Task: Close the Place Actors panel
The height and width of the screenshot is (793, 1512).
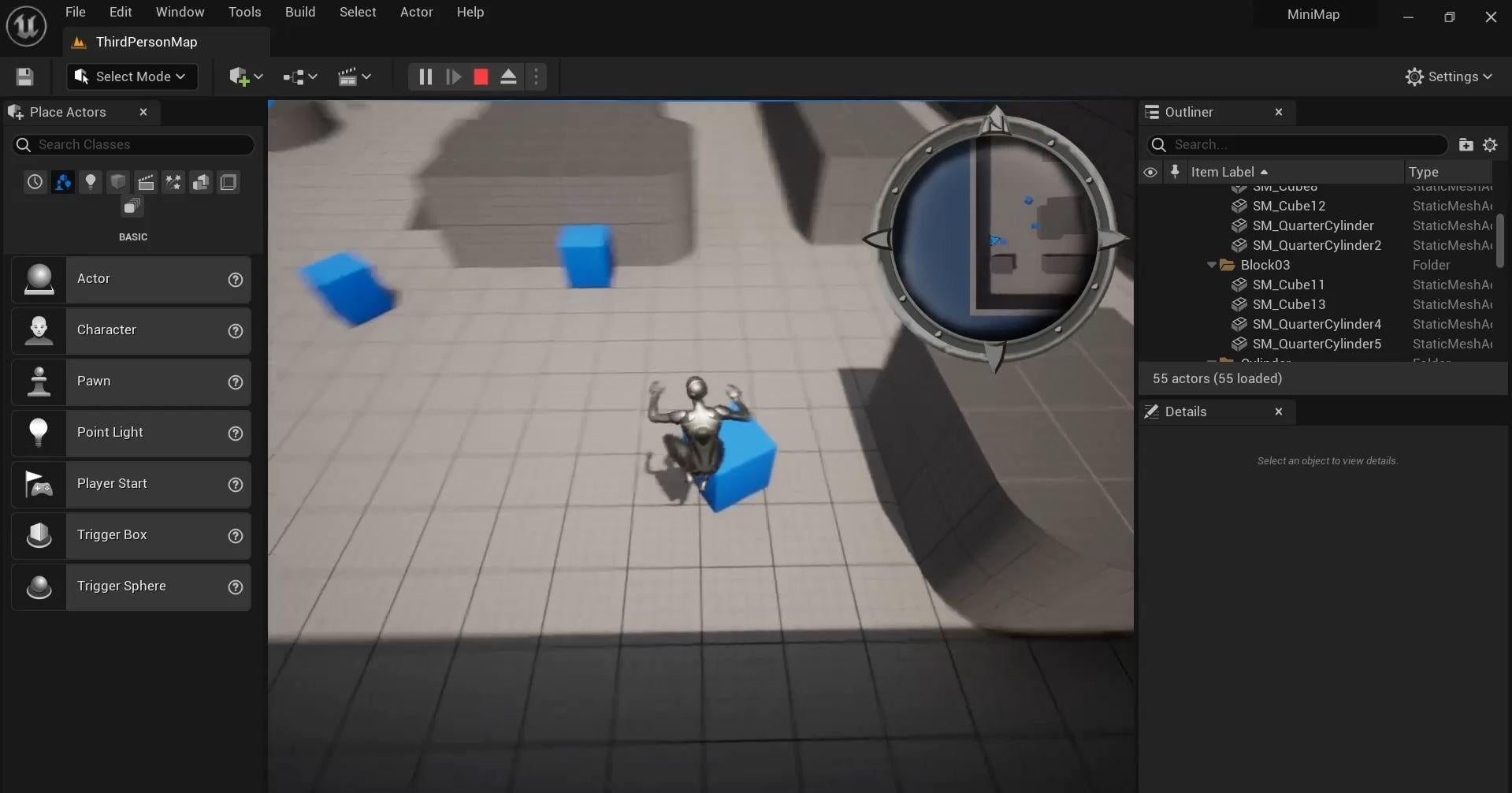Action: [143, 112]
